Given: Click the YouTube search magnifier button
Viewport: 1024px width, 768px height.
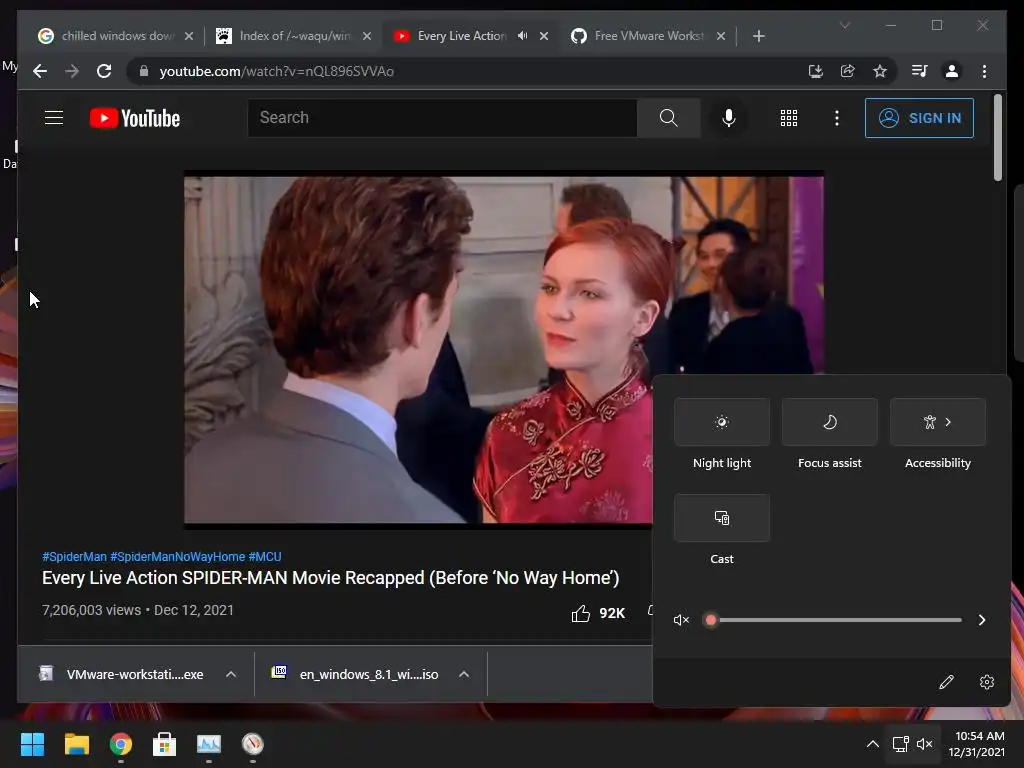Looking at the screenshot, I should click(x=668, y=118).
